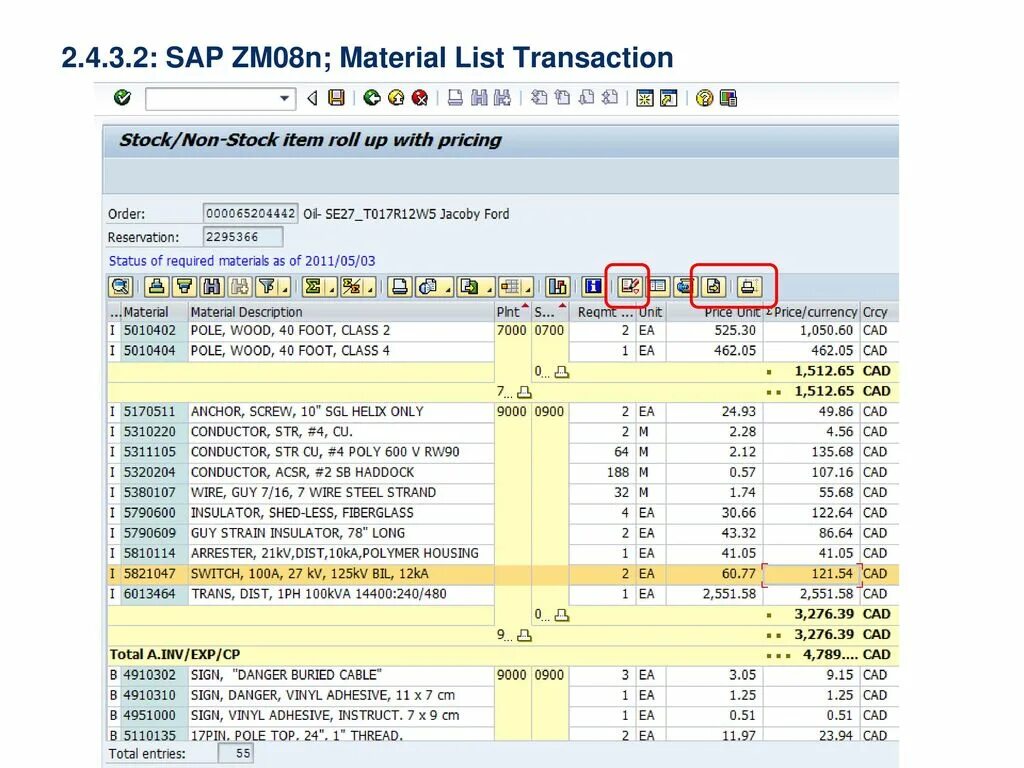
Task: Click the Details magnifier icon in grid toolbar
Action: (121, 287)
